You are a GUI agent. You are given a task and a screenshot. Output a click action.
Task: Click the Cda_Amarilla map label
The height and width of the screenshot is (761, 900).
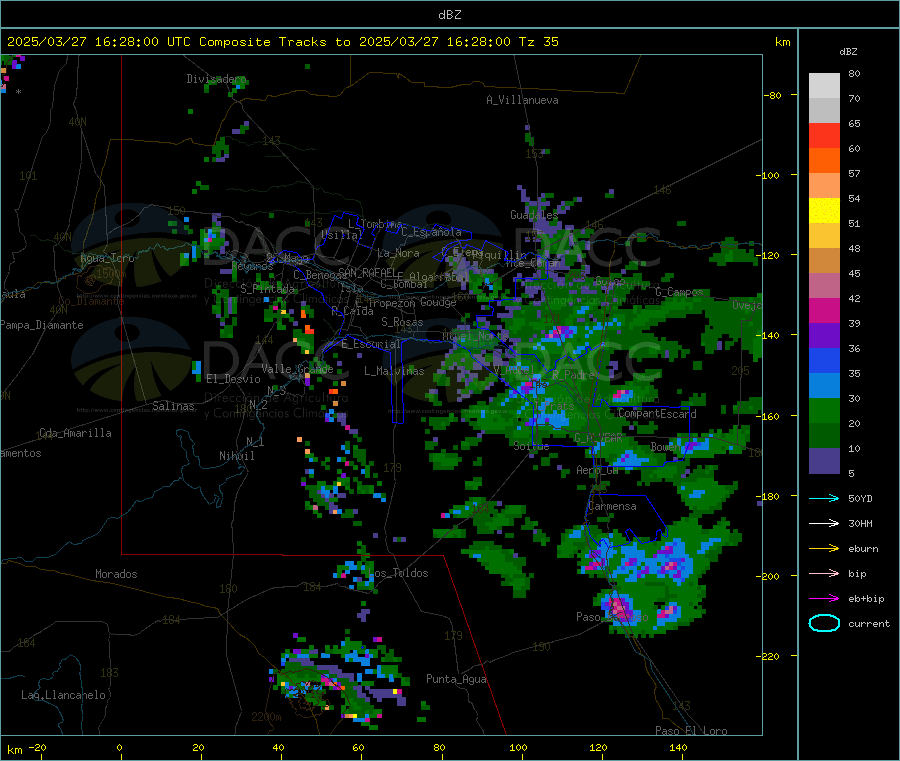[75, 433]
